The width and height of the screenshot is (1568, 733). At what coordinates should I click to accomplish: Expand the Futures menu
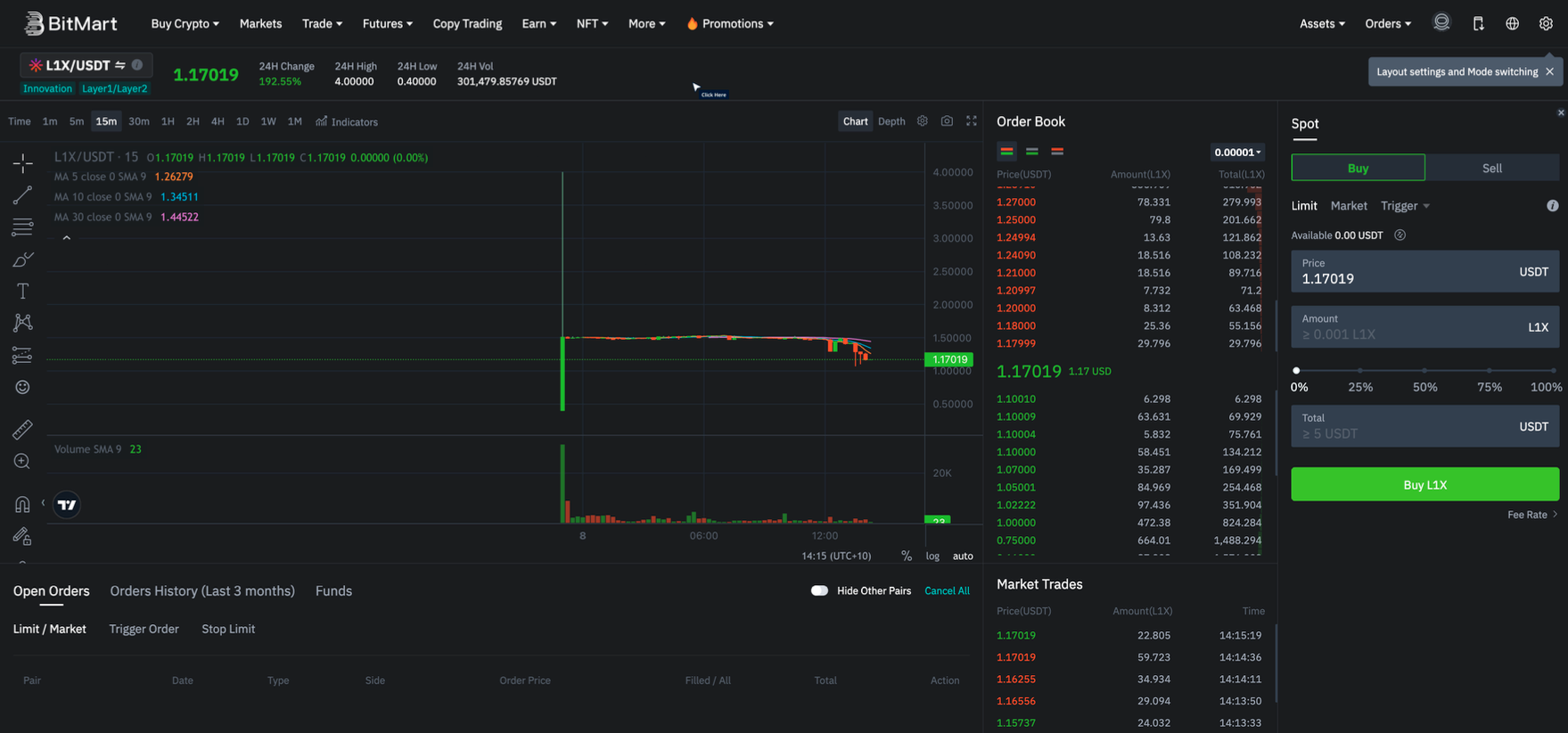(387, 24)
